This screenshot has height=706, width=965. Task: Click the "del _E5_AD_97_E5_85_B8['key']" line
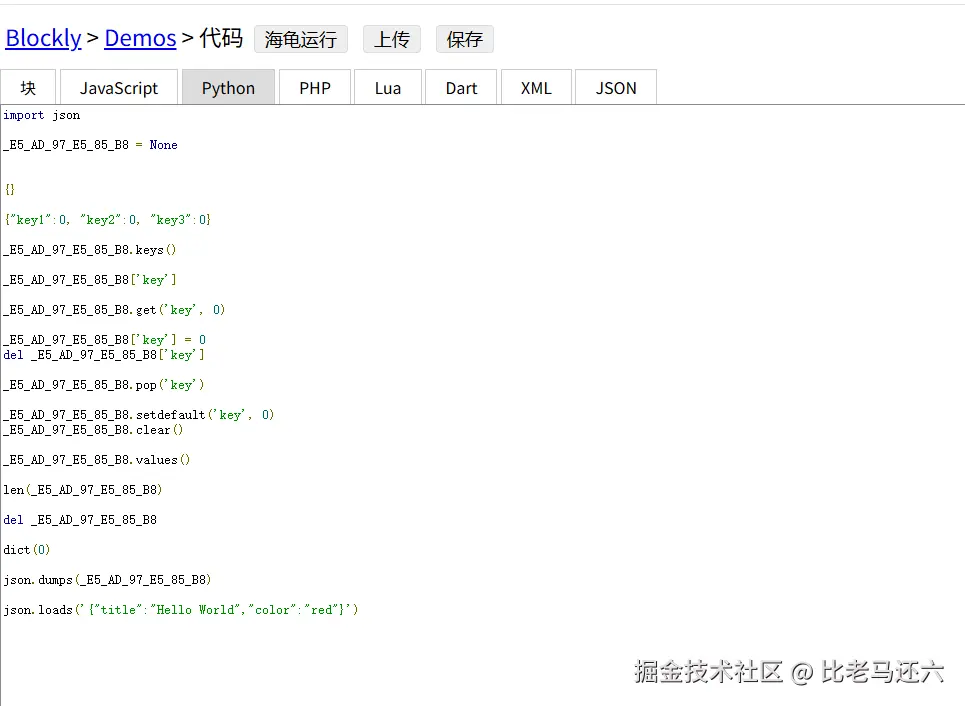click(104, 355)
